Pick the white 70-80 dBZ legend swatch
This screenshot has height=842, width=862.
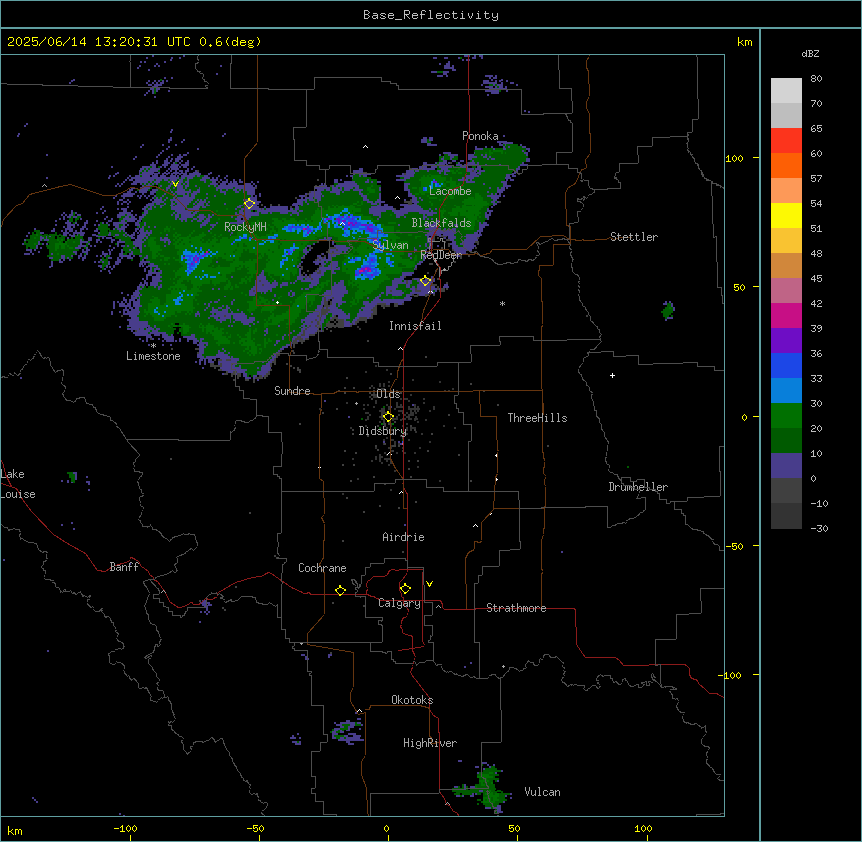(786, 91)
